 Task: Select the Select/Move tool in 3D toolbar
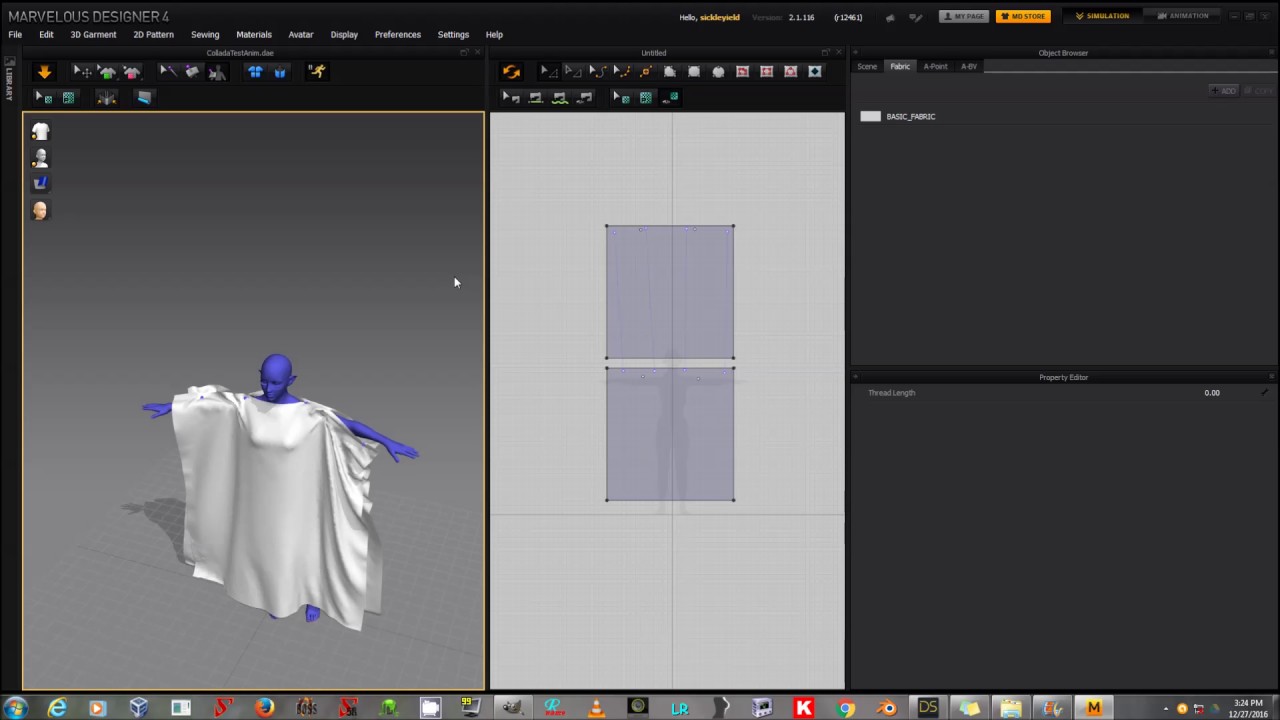[x=82, y=72]
